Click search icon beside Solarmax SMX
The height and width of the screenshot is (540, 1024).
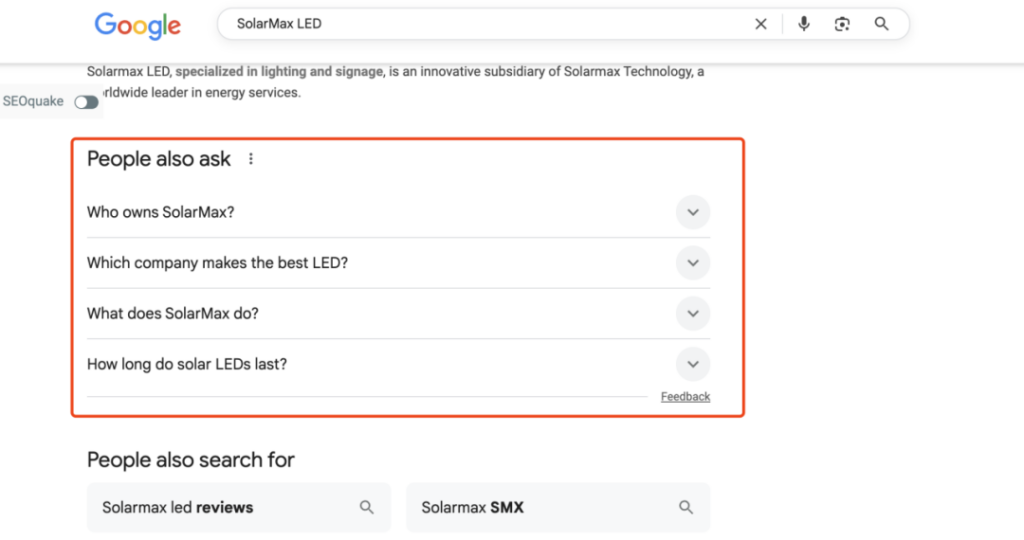coord(686,507)
